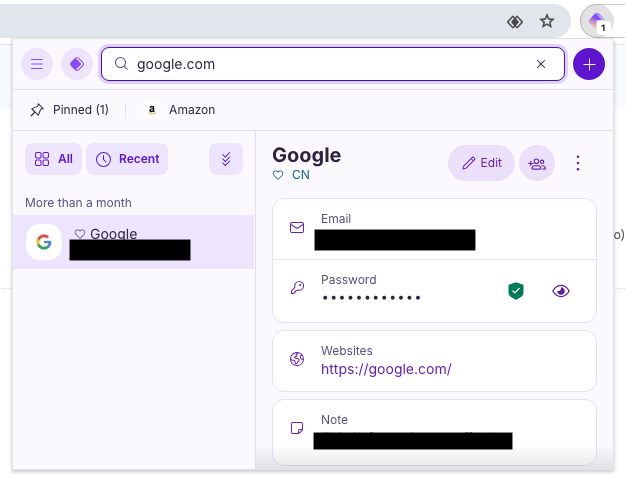Click the pin icon next to Pinned
Screen dimensions: 625x491
(37, 110)
